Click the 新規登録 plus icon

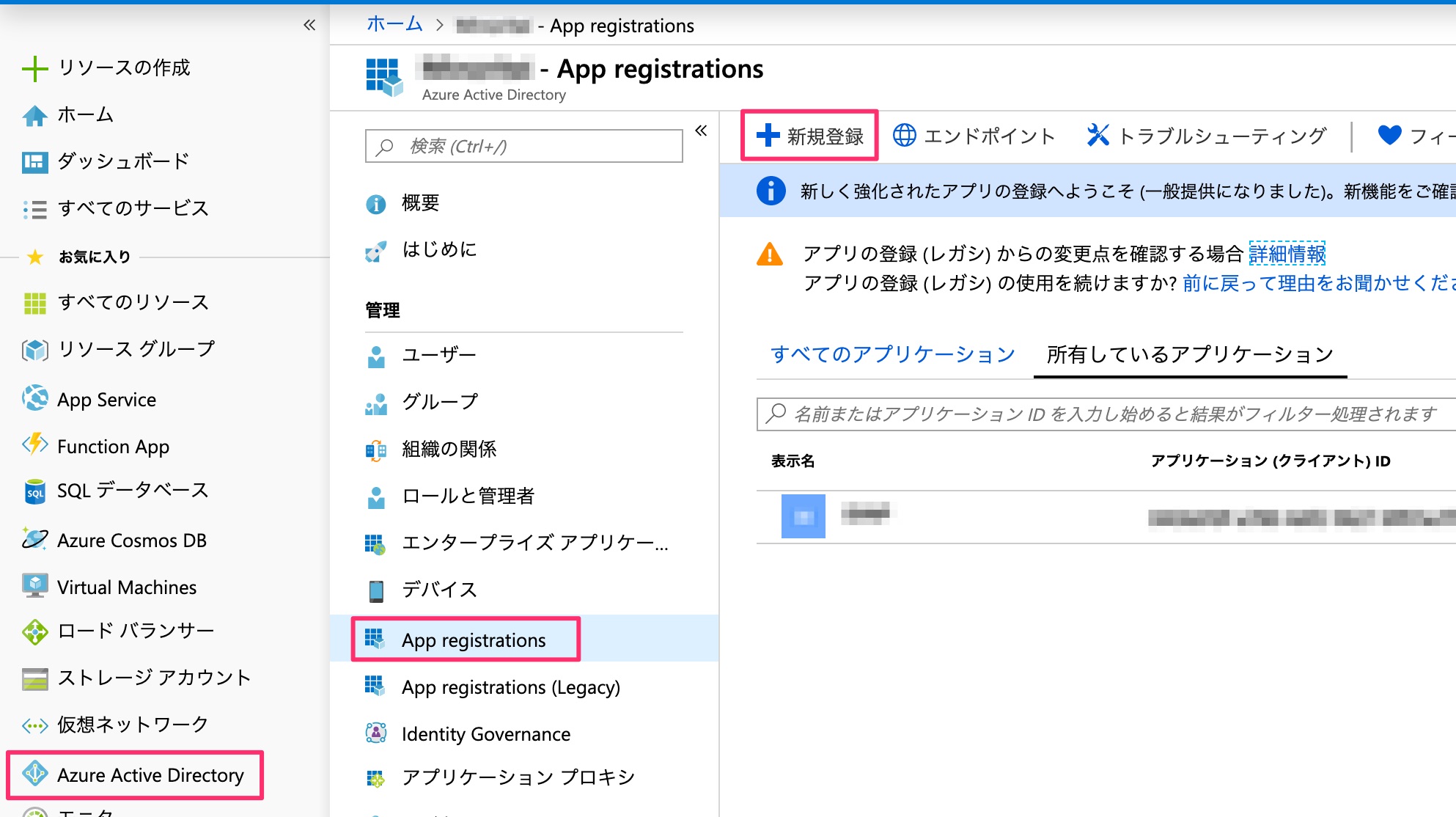coord(768,136)
